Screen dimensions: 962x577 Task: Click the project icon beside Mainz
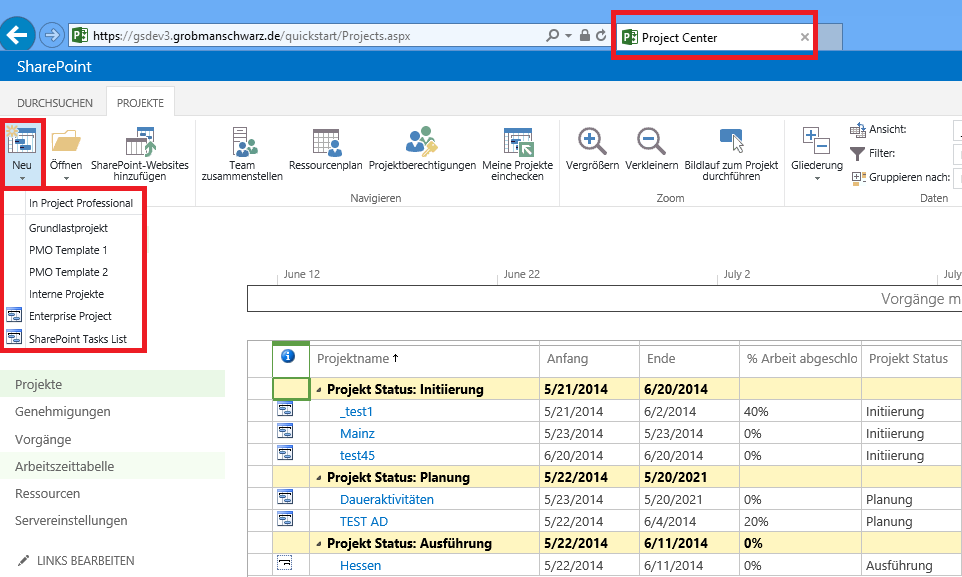click(285, 432)
